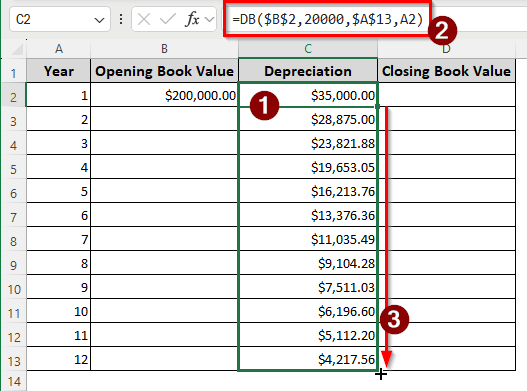Select the $23,821.88 depreciation cell
Viewport: 527px width, 391px height.
pyautogui.click(x=308, y=143)
